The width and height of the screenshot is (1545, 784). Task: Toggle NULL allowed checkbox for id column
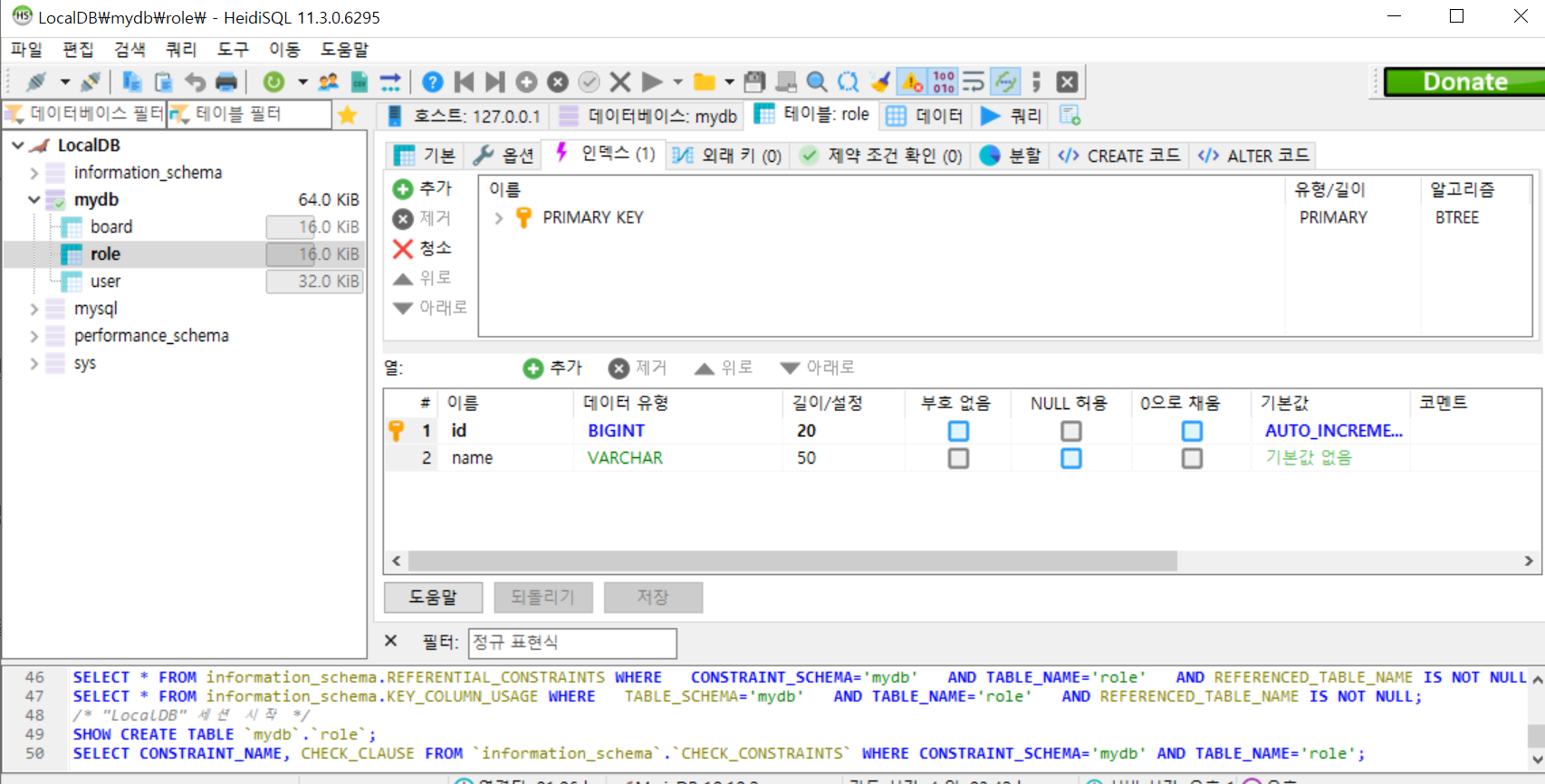[x=1071, y=431]
